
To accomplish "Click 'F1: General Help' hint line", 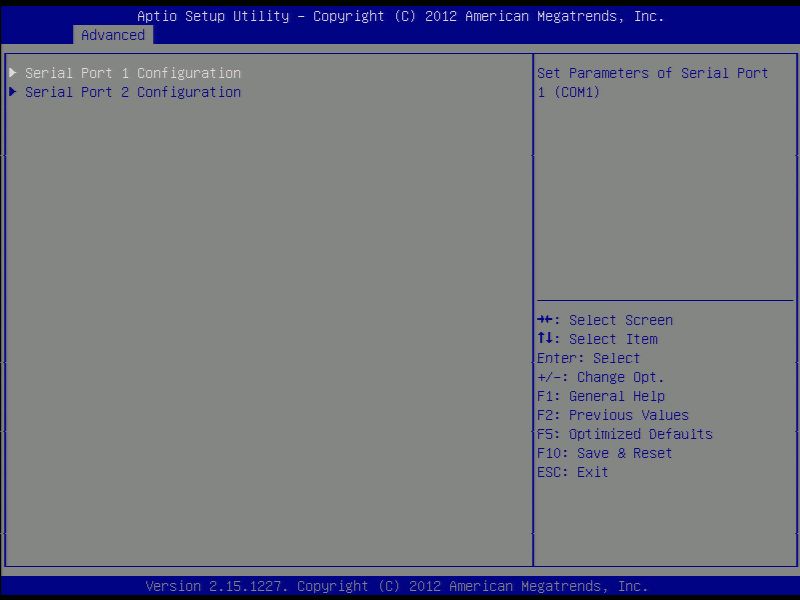I will [x=601, y=396].
